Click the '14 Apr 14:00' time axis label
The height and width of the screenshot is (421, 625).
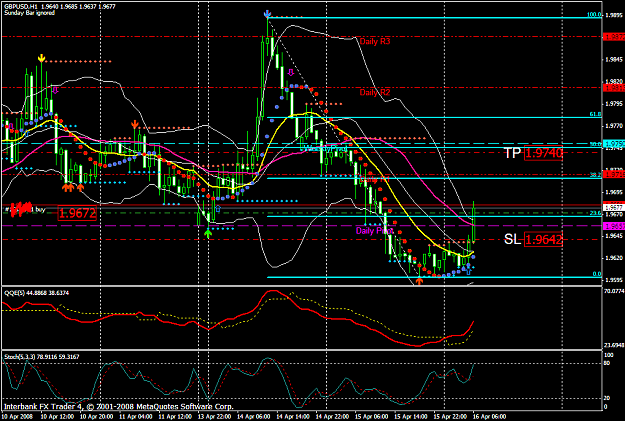(x=293, y=417)
